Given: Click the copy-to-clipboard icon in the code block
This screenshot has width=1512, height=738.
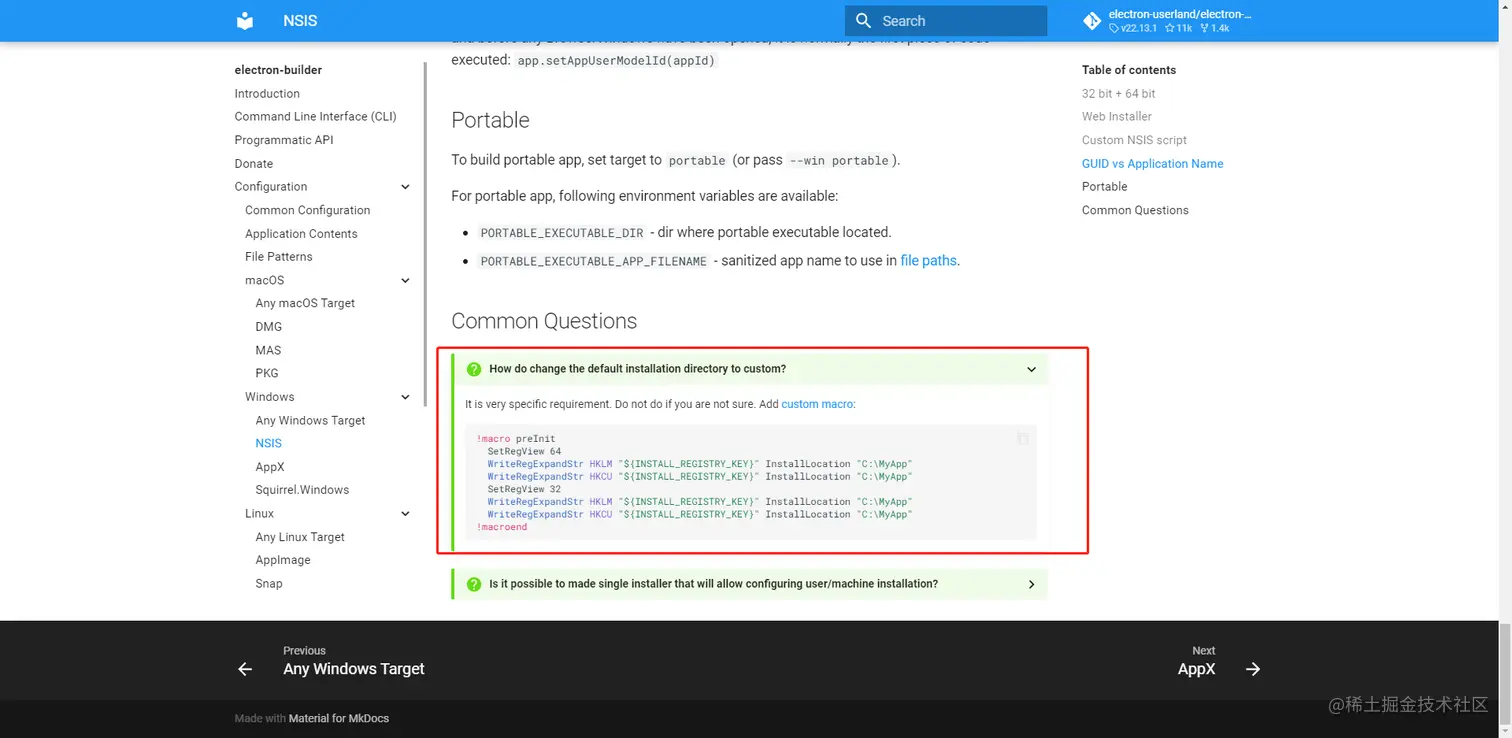Looking at the screenshot, I should 1022,439.
